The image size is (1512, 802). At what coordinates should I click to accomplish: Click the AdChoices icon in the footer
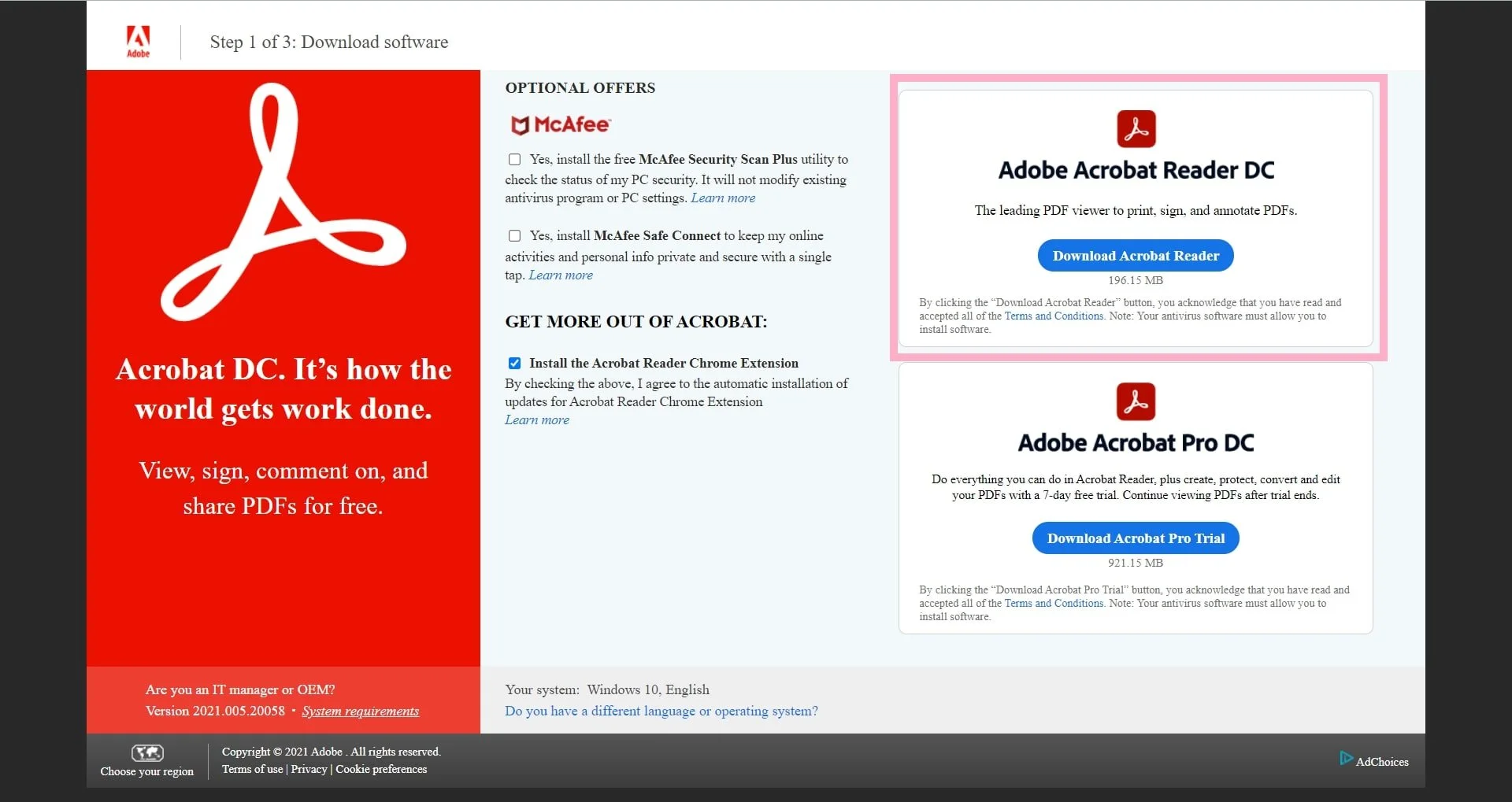coord(1346,757)
